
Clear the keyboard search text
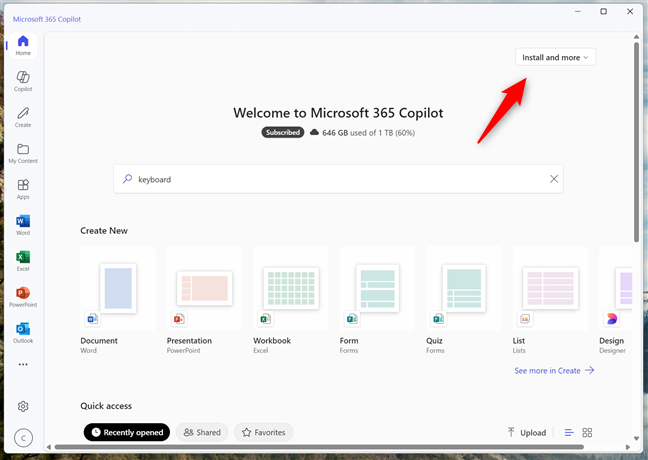tap(554, 179)
